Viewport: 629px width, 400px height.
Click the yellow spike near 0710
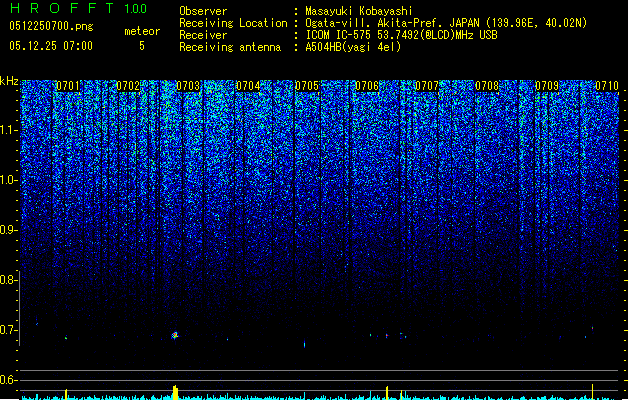pyautogui.click(x=592, y=392)
